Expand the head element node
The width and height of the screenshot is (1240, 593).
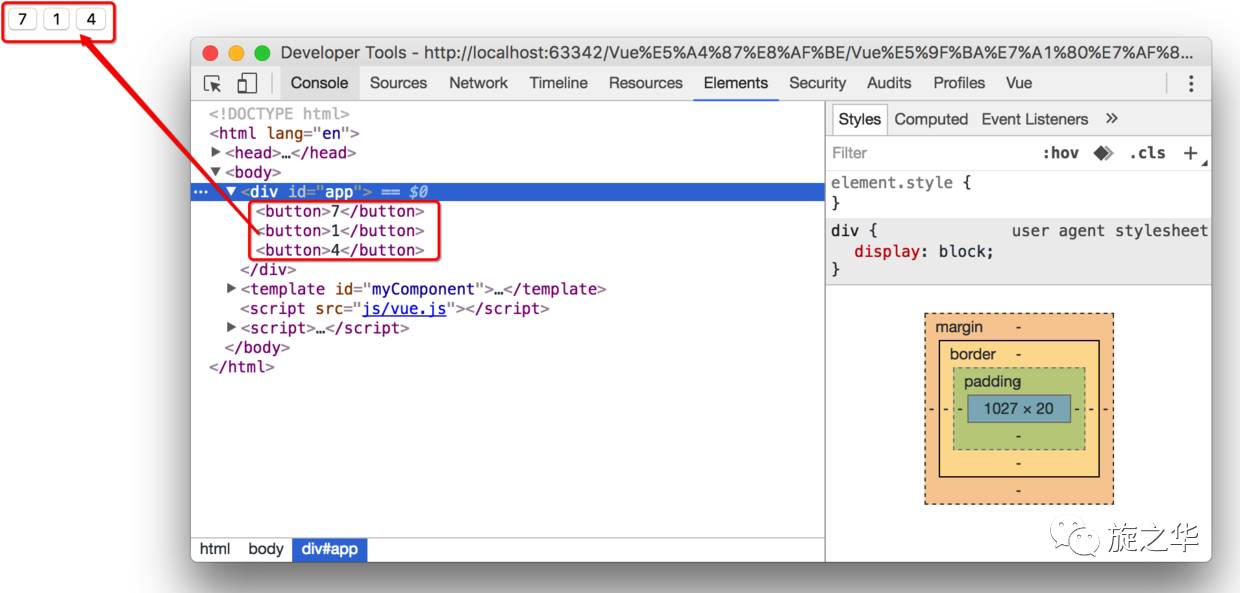(x=216, y=152)
